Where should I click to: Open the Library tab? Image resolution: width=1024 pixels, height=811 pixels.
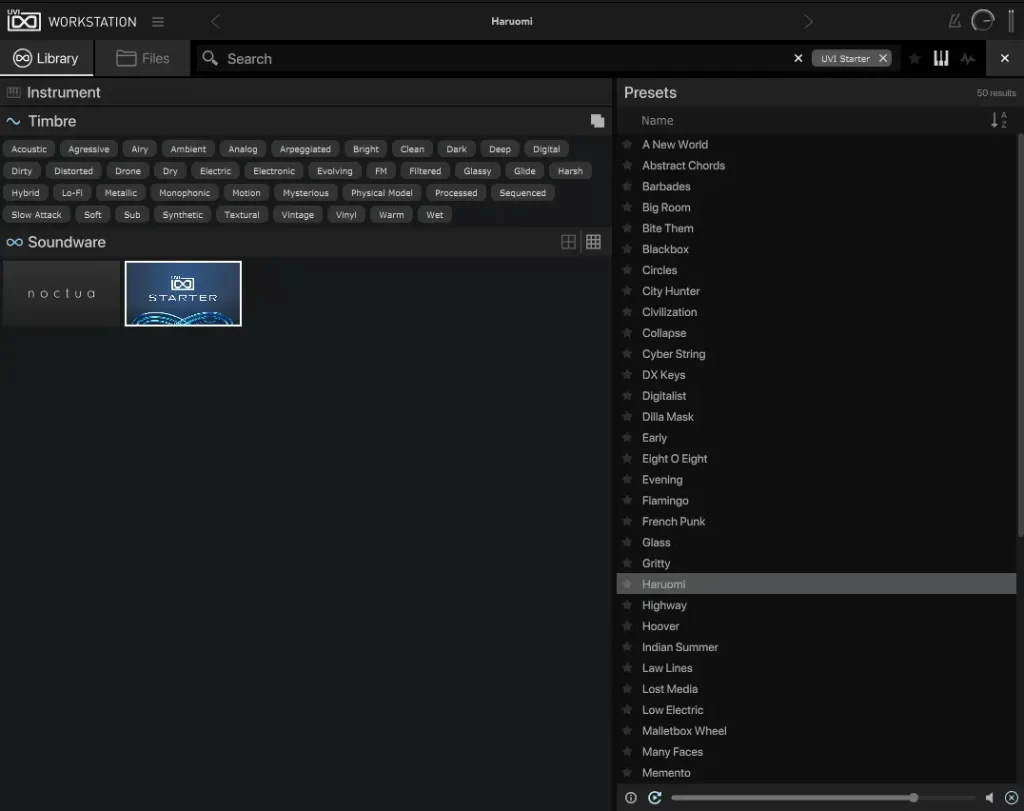click(x=46, y=59)
